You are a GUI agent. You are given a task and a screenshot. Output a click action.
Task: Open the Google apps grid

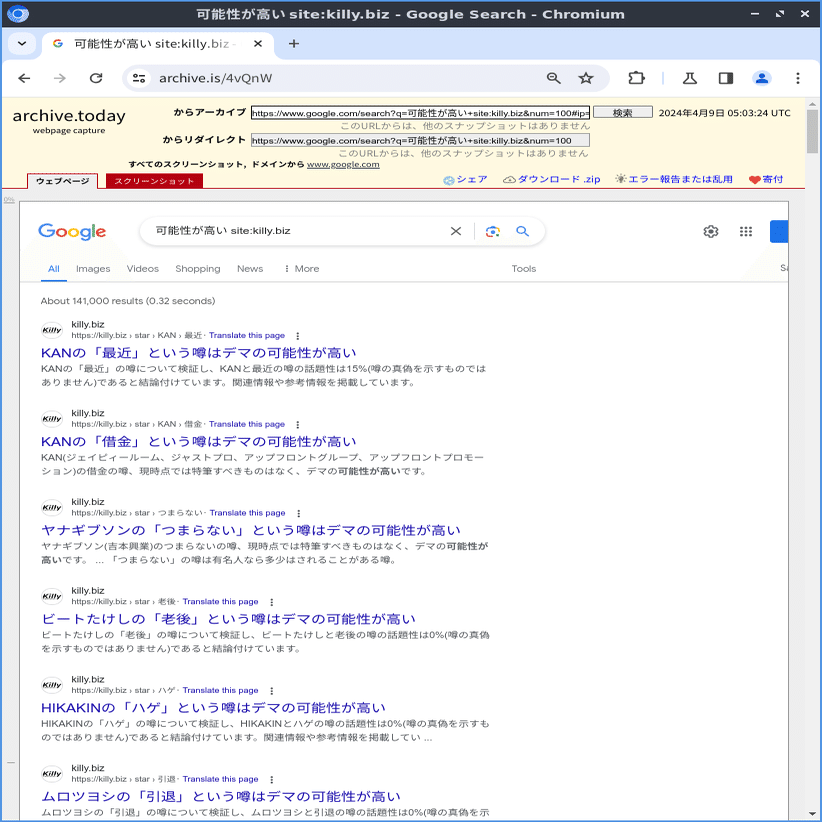745,231
